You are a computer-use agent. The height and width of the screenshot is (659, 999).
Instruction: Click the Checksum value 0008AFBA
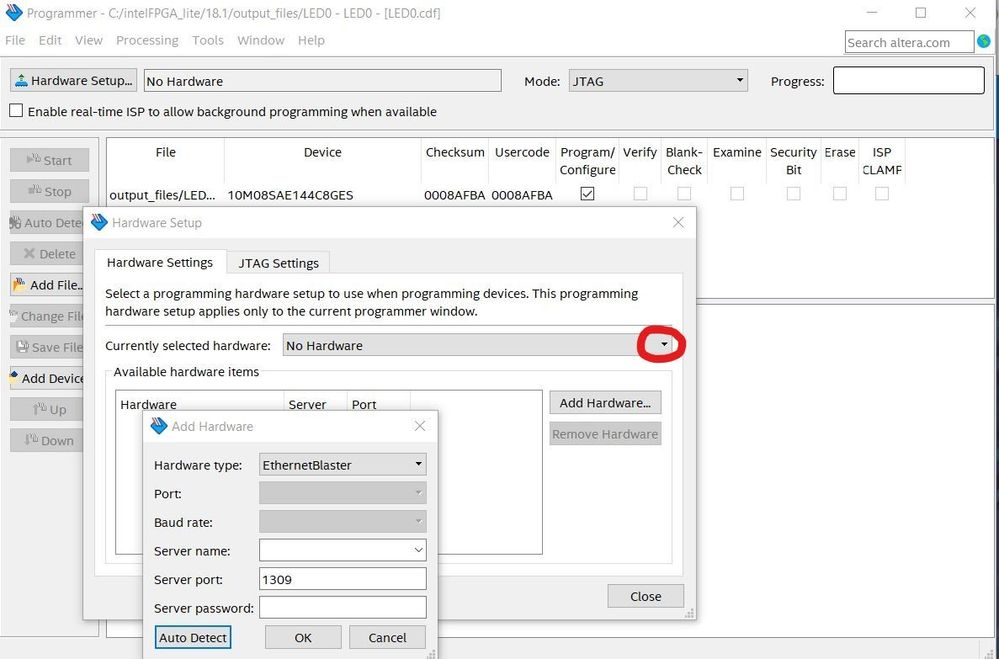(455, 194)
